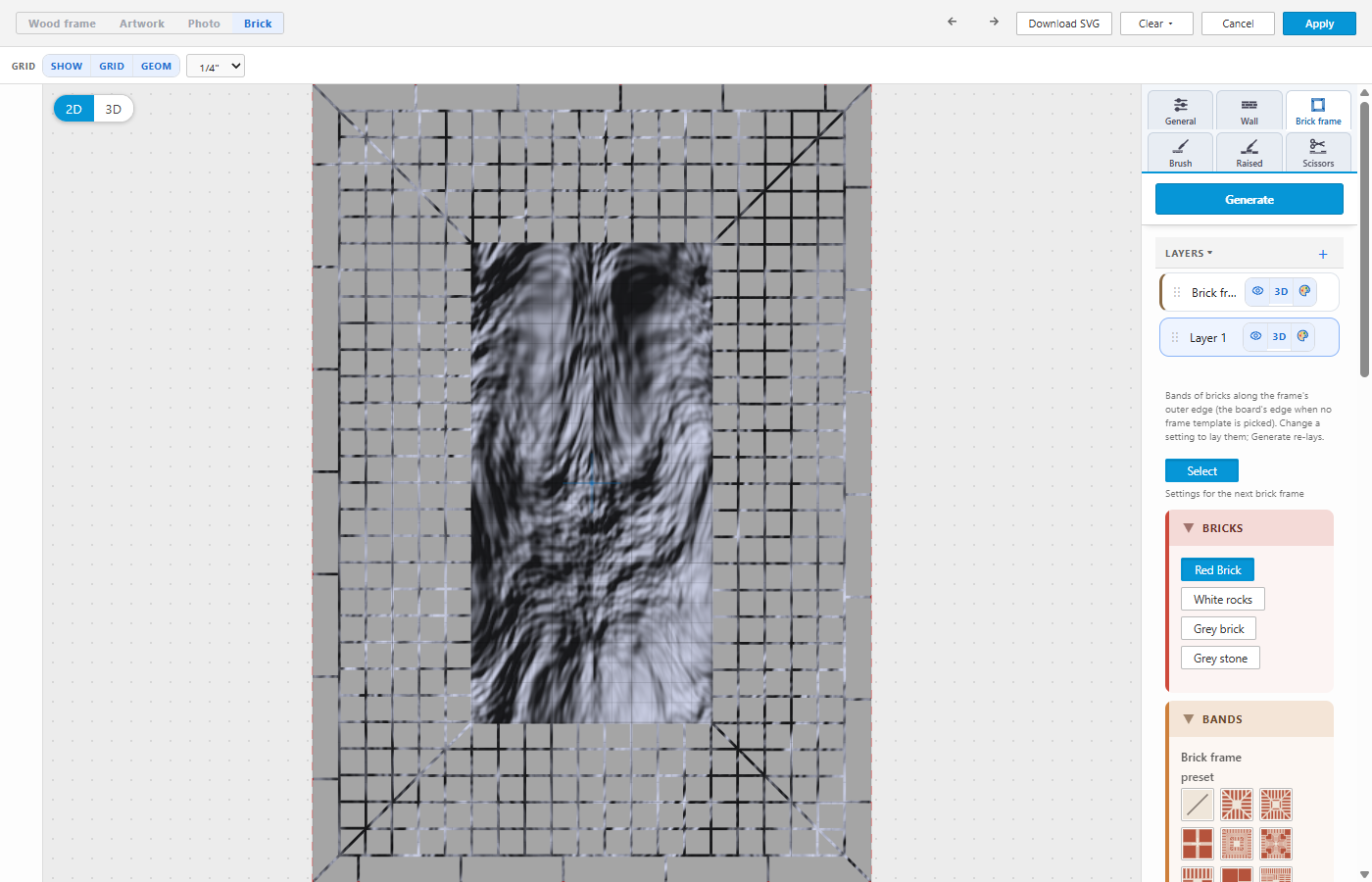Open the grid size 1/4" dropdown

(x=216, y=66)
